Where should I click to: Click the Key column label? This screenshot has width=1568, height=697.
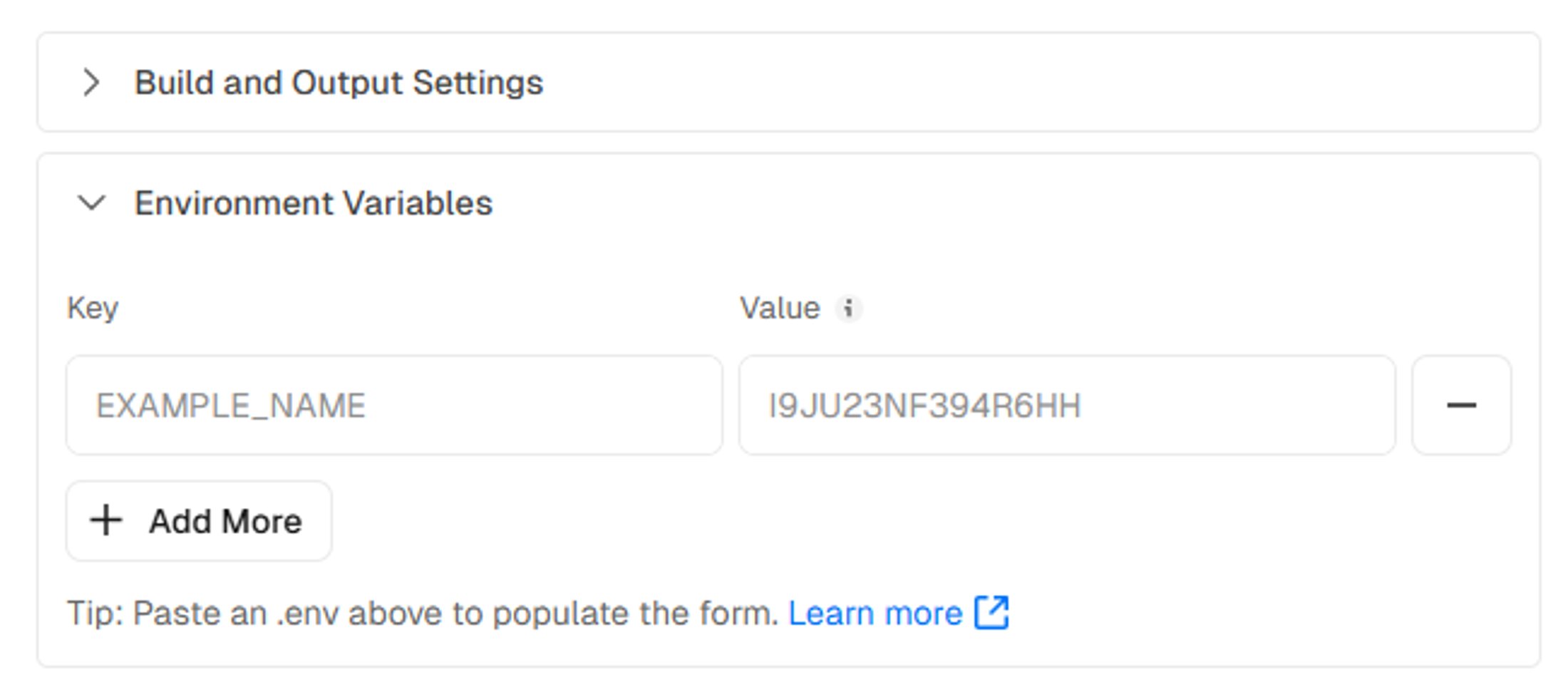click(93, 309)
